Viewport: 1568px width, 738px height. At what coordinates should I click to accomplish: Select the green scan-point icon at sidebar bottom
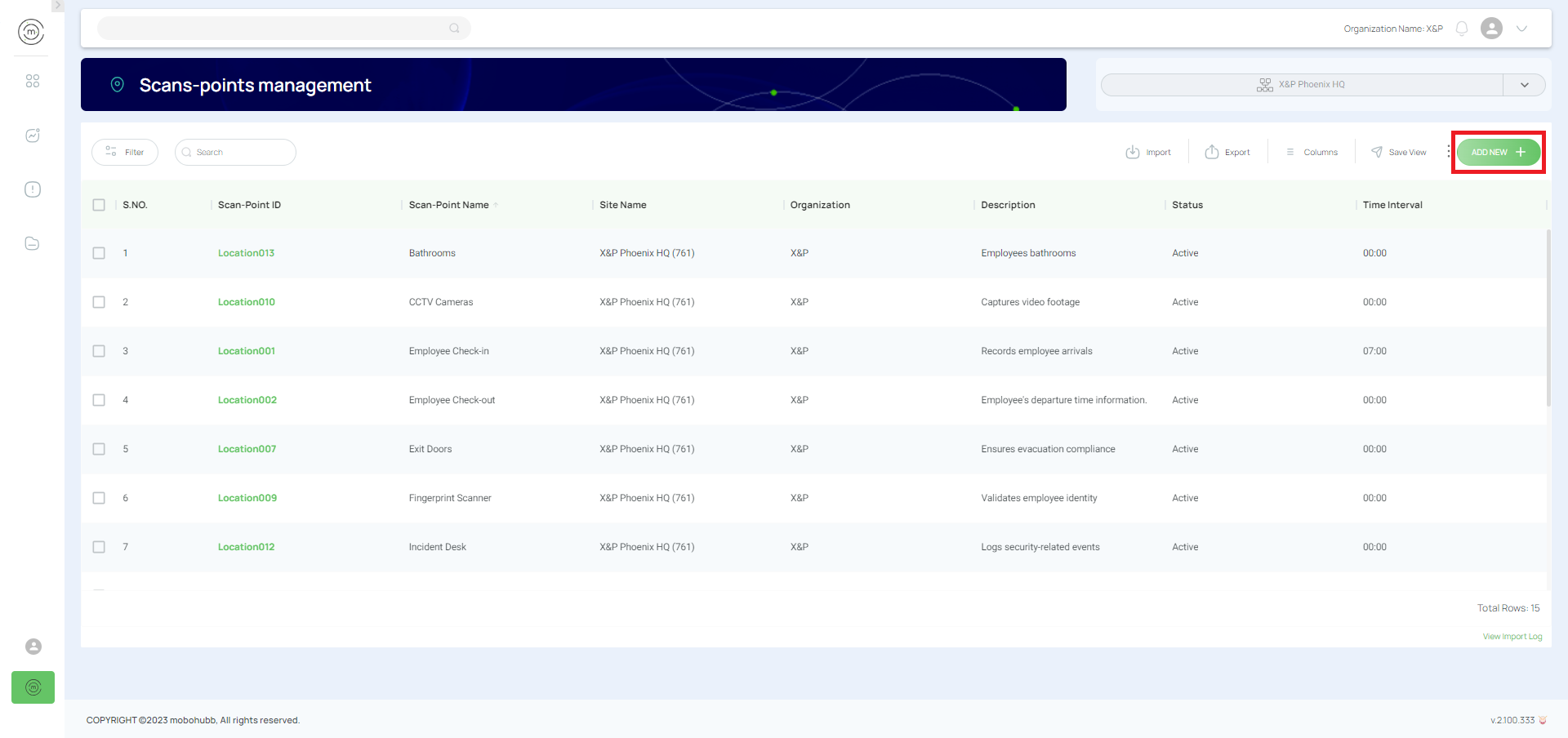click(33, 687)
